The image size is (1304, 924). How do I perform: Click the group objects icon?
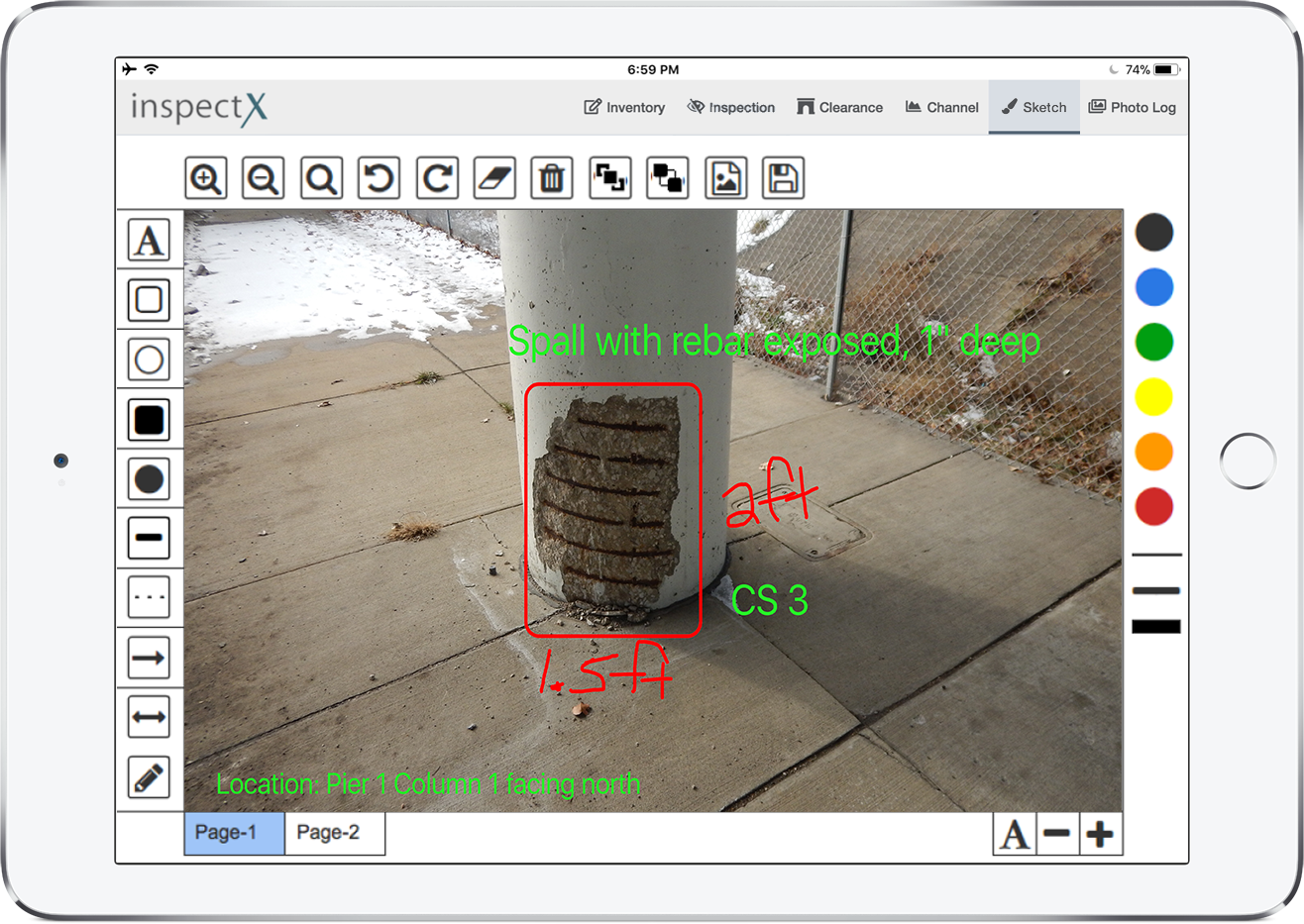610,178
